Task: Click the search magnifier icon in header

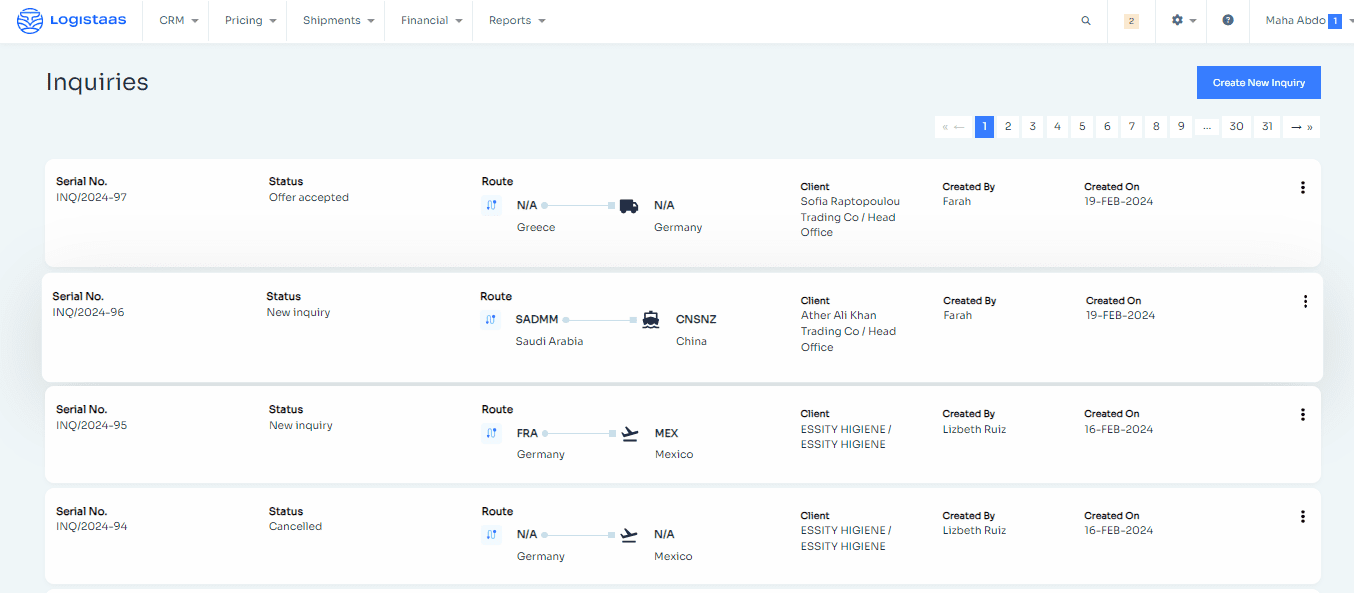Action: [1086, 21]
